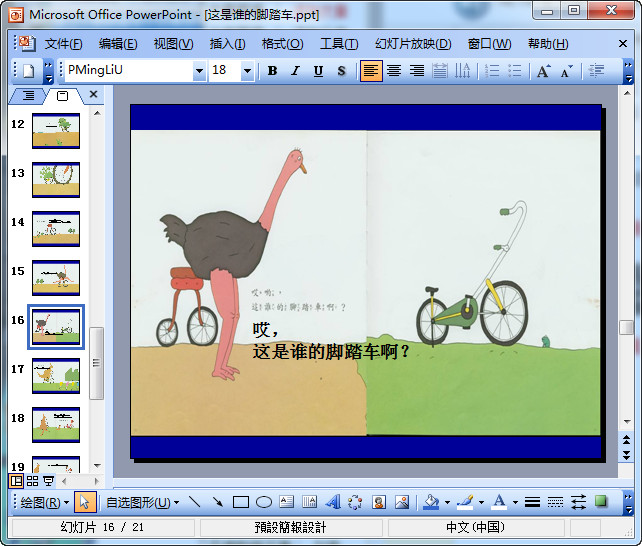Open the 窗口(W) menu
Viewport: 642px width, 546px height.
(x=490, y=44)
